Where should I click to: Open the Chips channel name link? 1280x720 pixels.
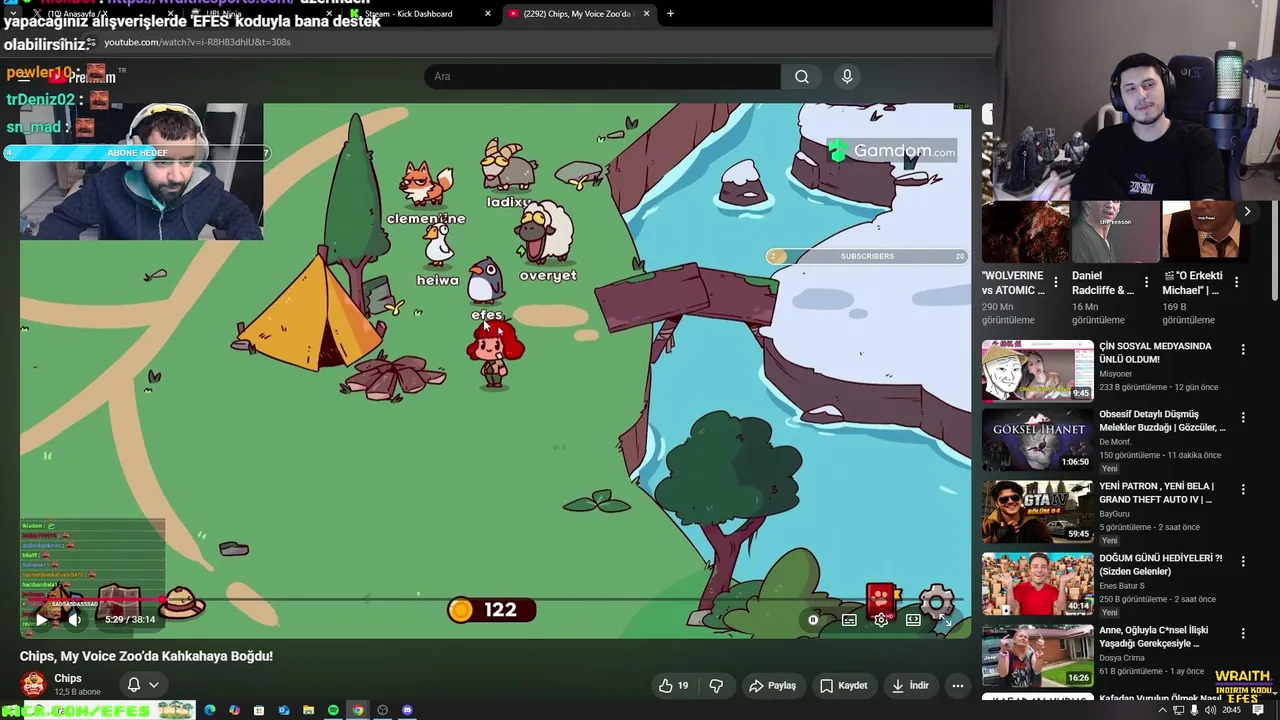coord(68,679)
